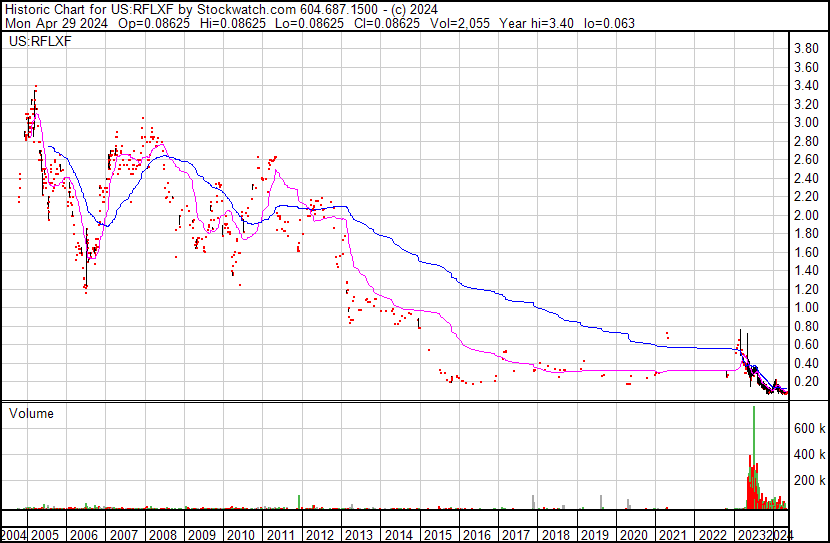Image resolution: width=830 pixels, height=543 pixels.
Task: Select the 2012 year marker on time axis
Action: 319,534
